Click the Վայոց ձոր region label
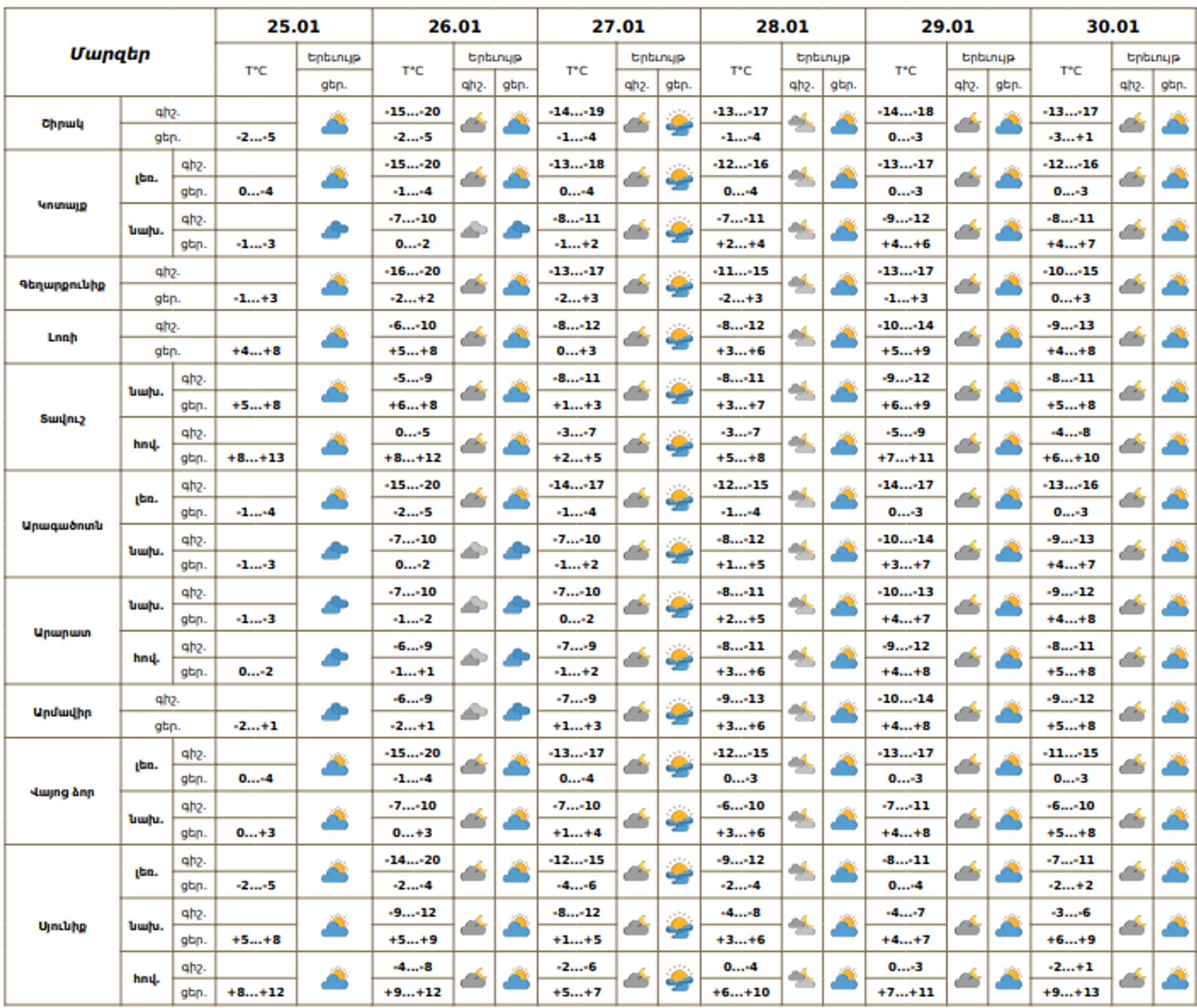 pos(62,792)
